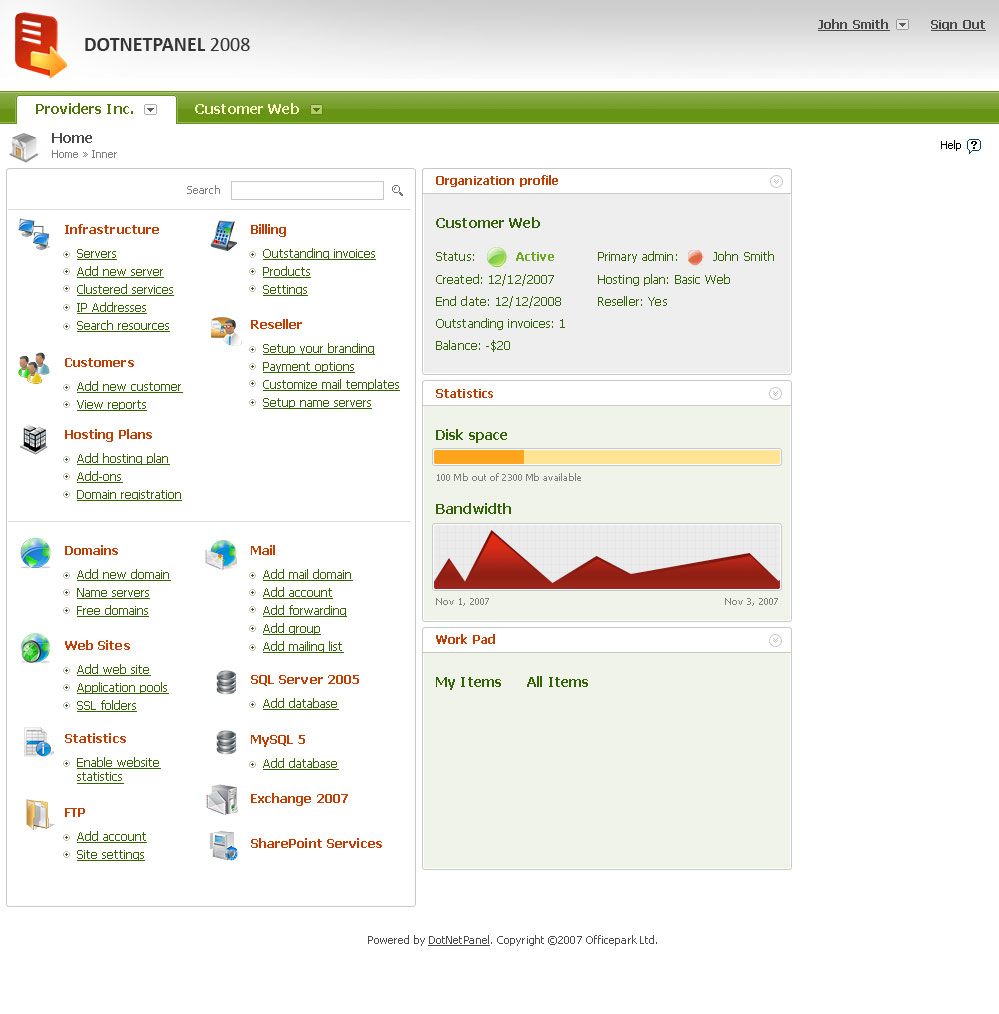Collapse the Organization profile panel
The width and height of the screenshot is (999, 1014).
coord(776,182)
